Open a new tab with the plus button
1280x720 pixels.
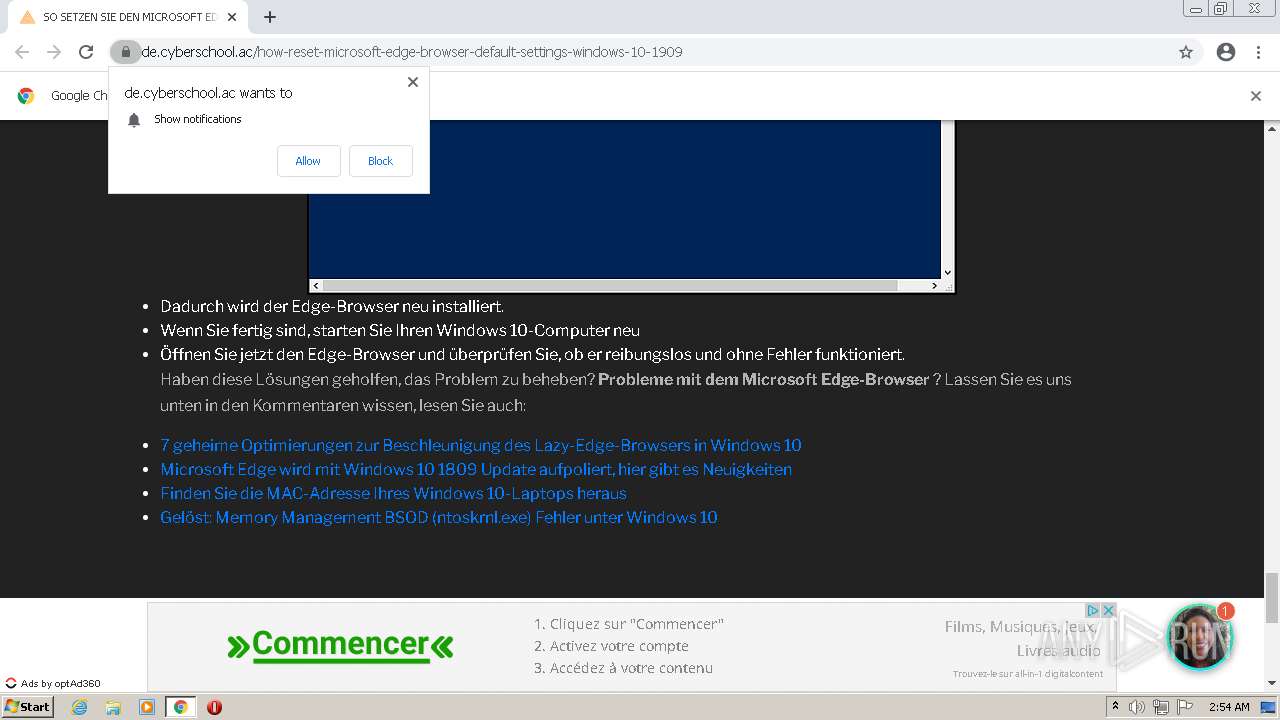coord(270,17)
